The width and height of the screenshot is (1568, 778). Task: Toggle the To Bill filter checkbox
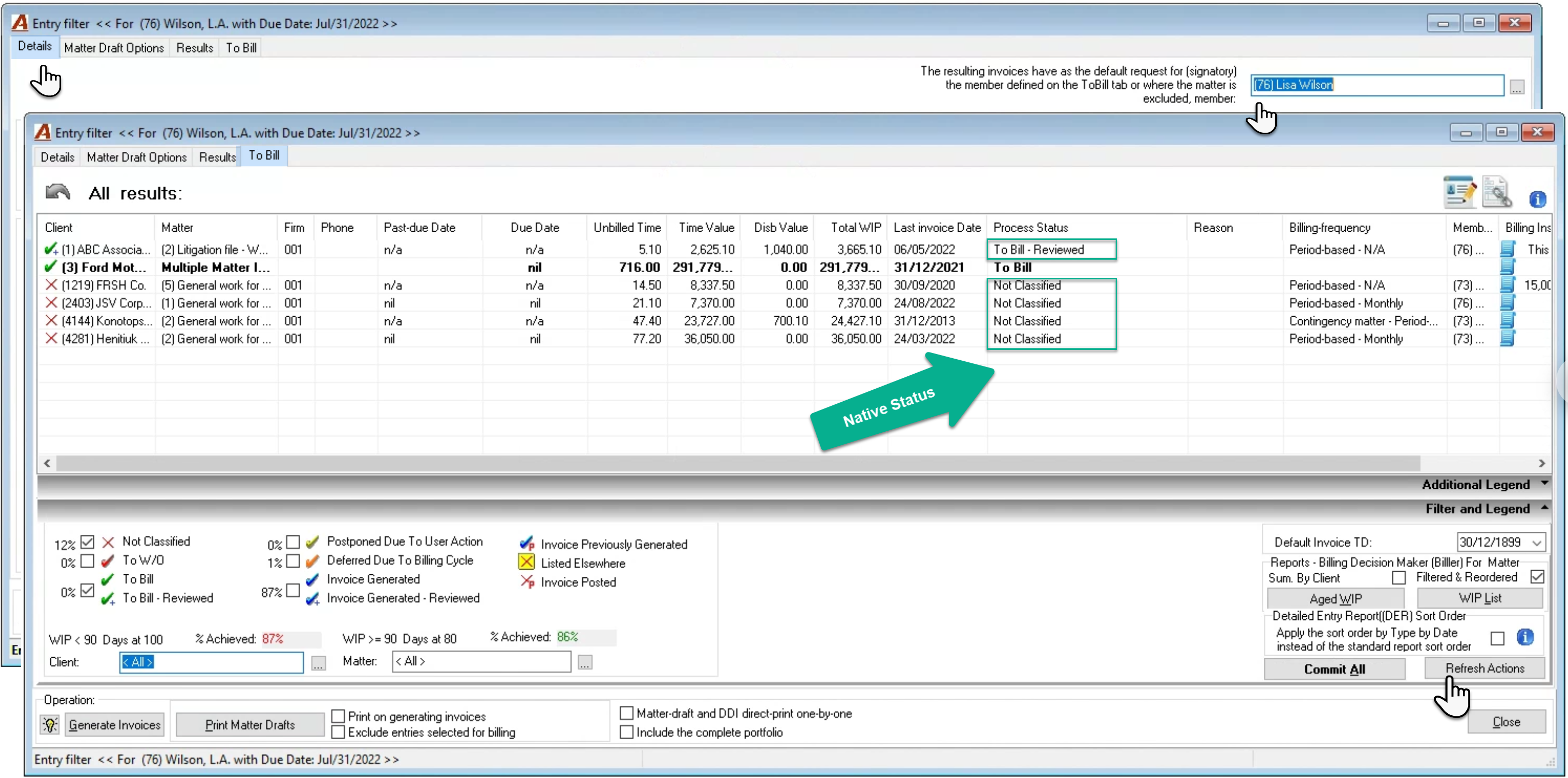pyautogui.click(x=88, y=590)
